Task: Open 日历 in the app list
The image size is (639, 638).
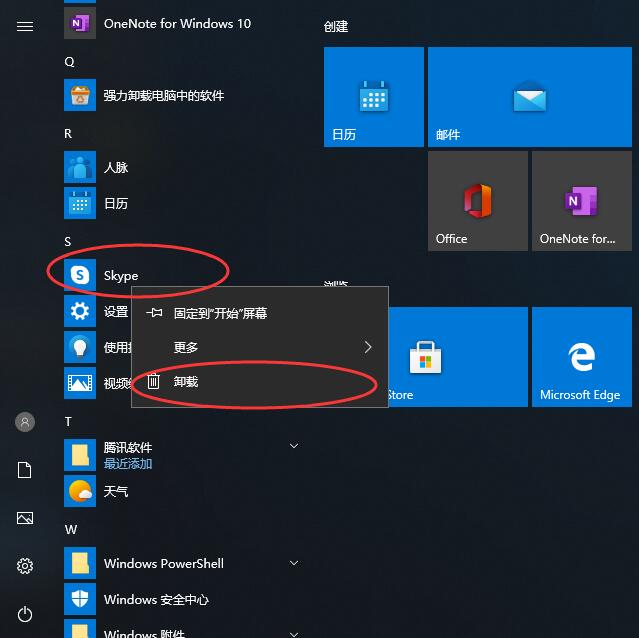Action: click(x=182, y=203)
